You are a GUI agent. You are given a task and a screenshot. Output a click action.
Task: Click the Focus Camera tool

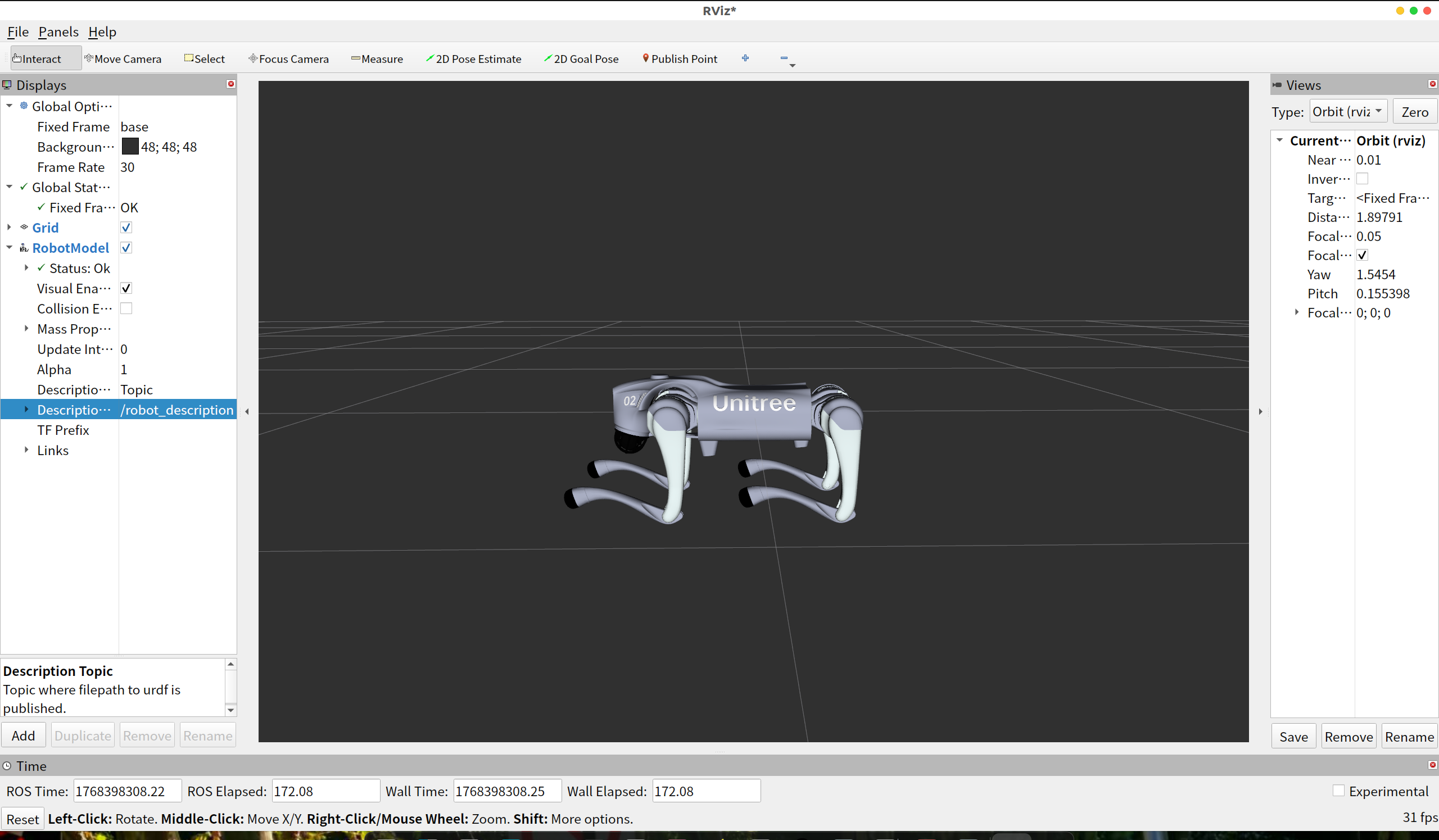tap(288, 59)
